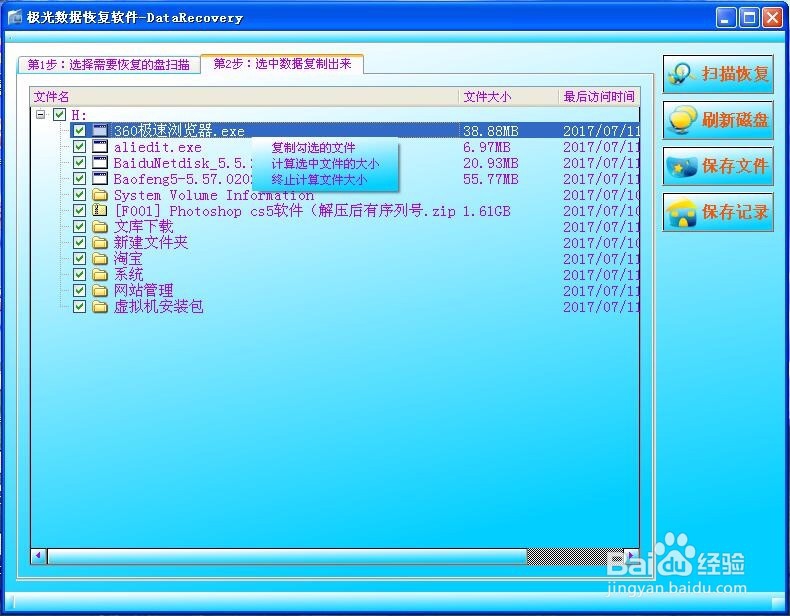Uncheck the 360极速浏览器.exe checkbox
The width and height of the screenshot is (790, 616).
click(x=79, y=130)
